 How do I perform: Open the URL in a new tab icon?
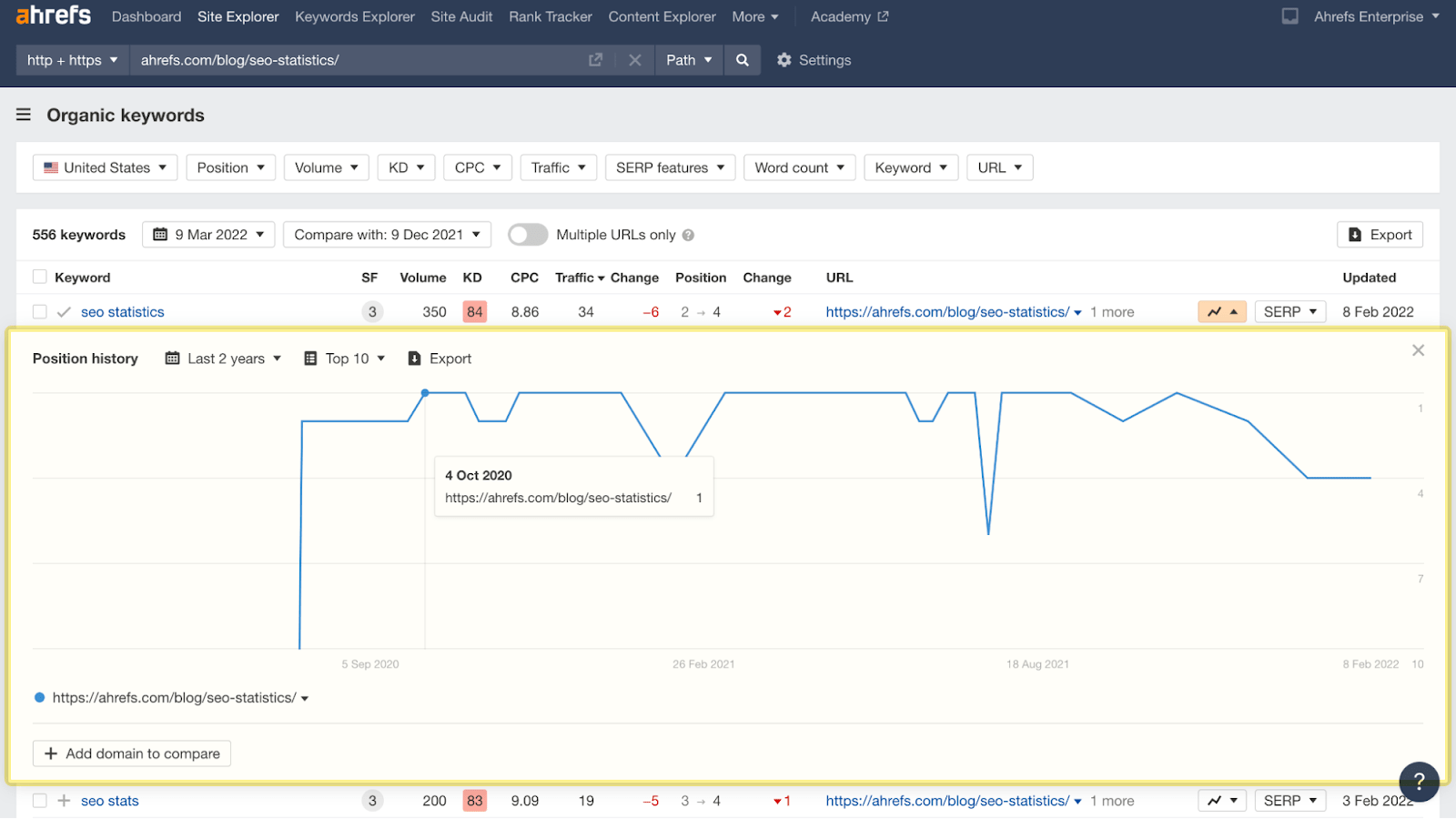tap(595, 60)
